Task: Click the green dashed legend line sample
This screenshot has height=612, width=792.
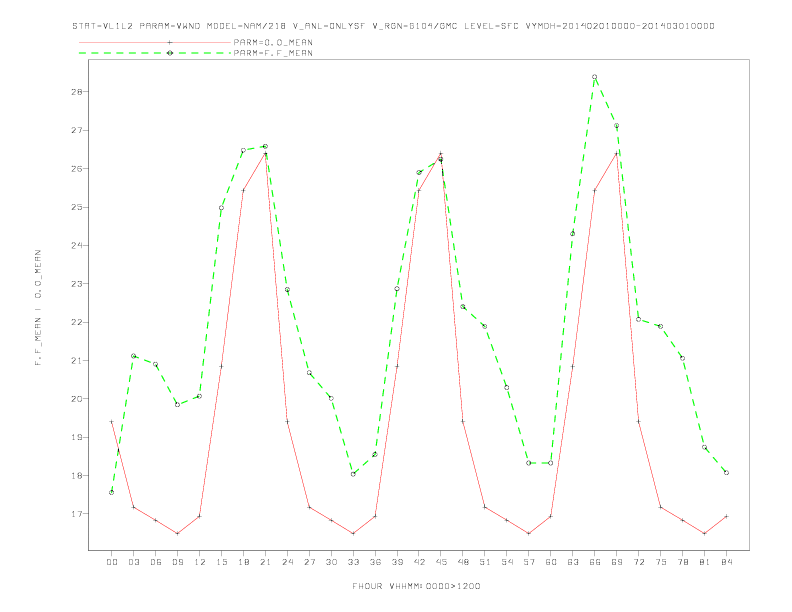Action: pyautogui.click(x=155, y=53)
